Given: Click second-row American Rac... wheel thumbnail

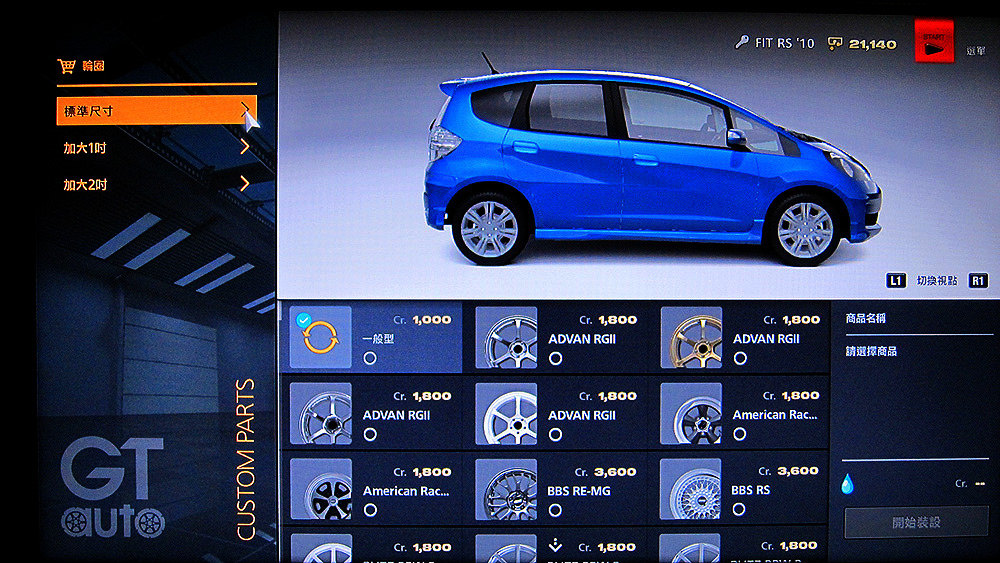Looking at the screenshot, I should (691, 413).
